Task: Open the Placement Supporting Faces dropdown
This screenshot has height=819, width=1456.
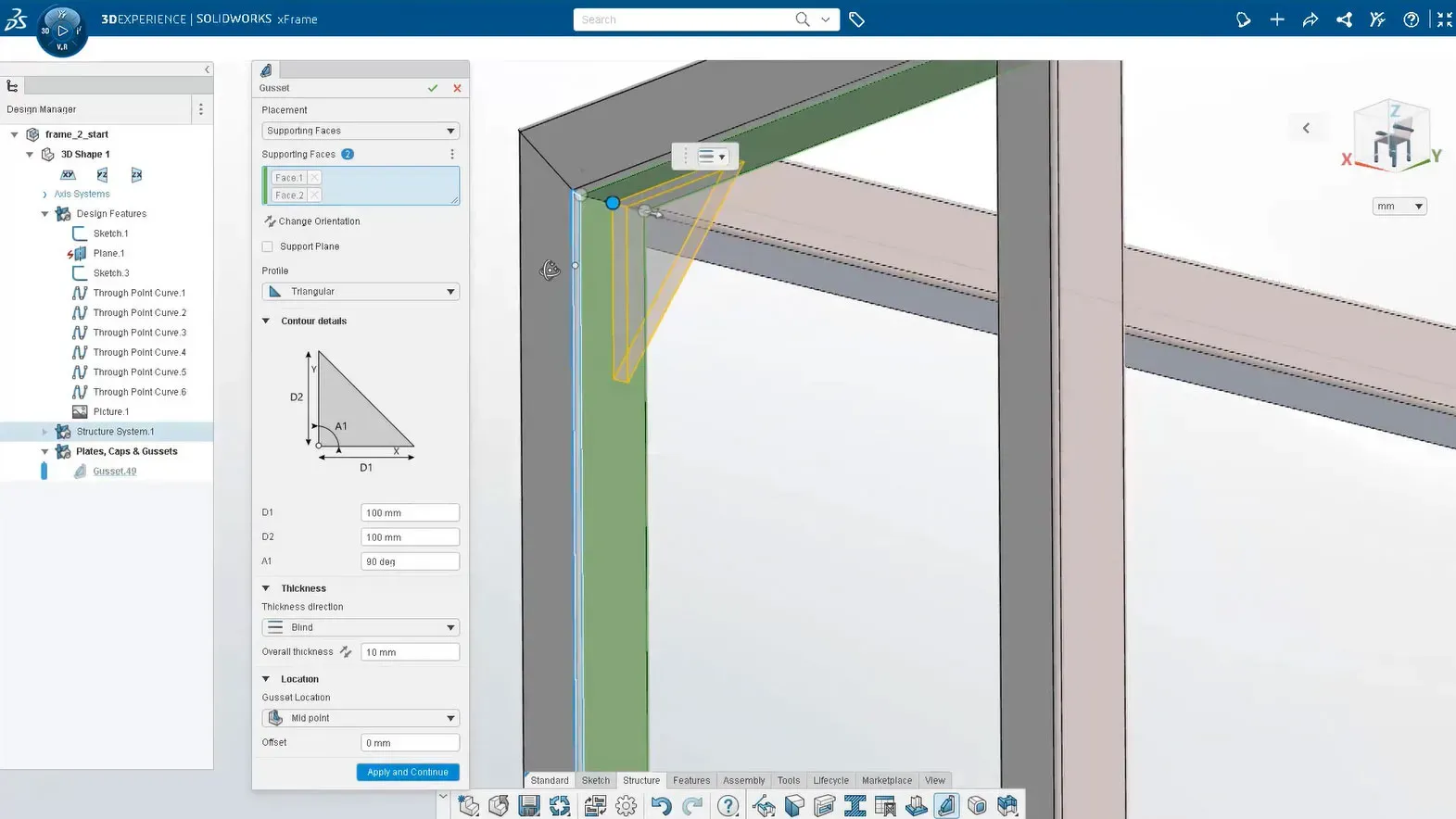Action: 361,131
